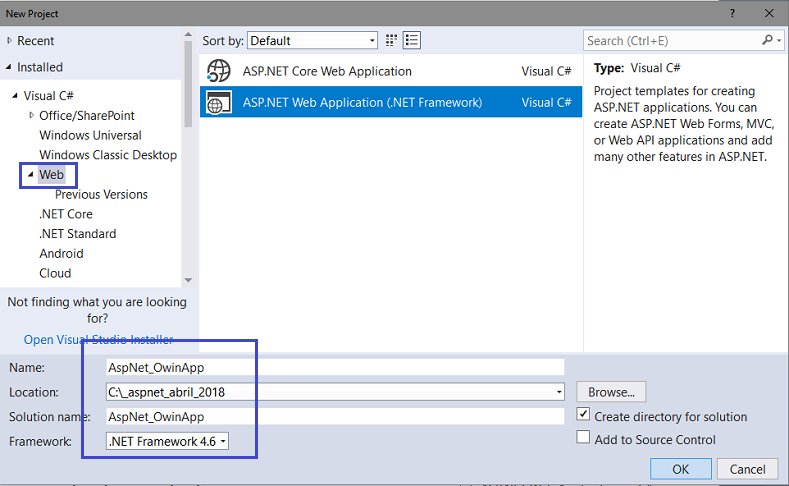Select ASP.NET Core Web Application template name
789x486 pixels.
pos(327,71)
